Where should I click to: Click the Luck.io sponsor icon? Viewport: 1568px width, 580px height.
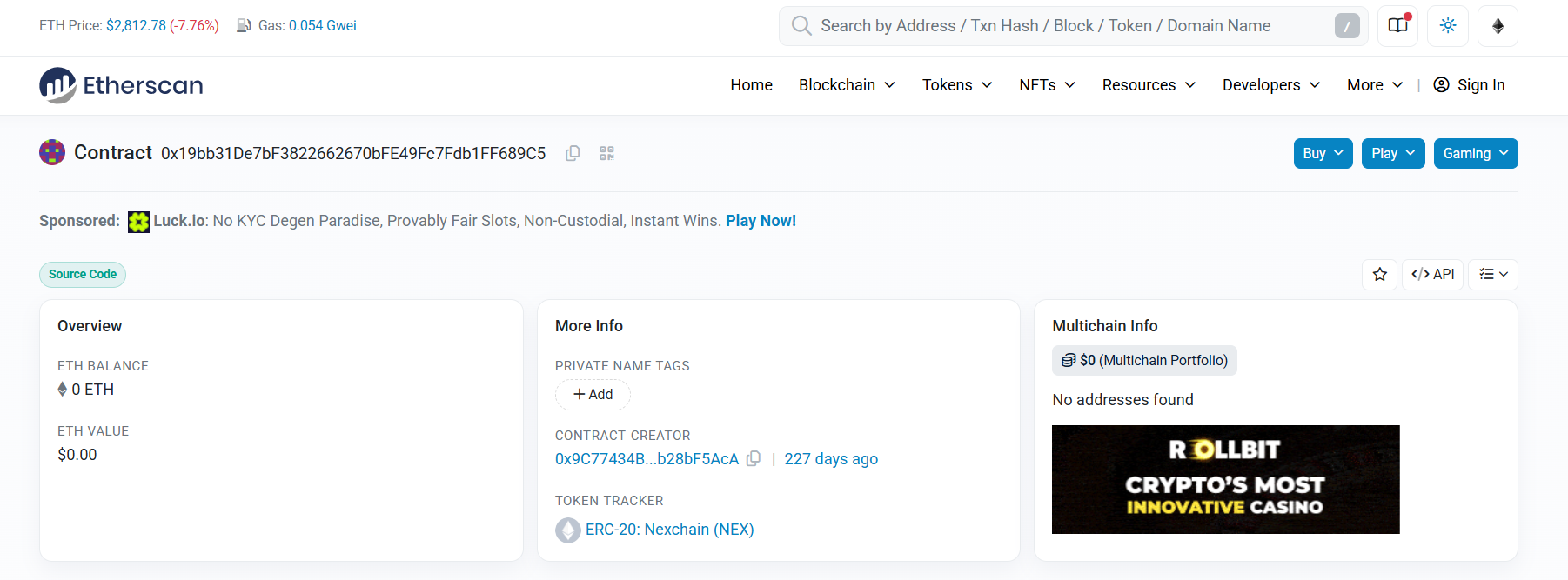click(138, 222)
